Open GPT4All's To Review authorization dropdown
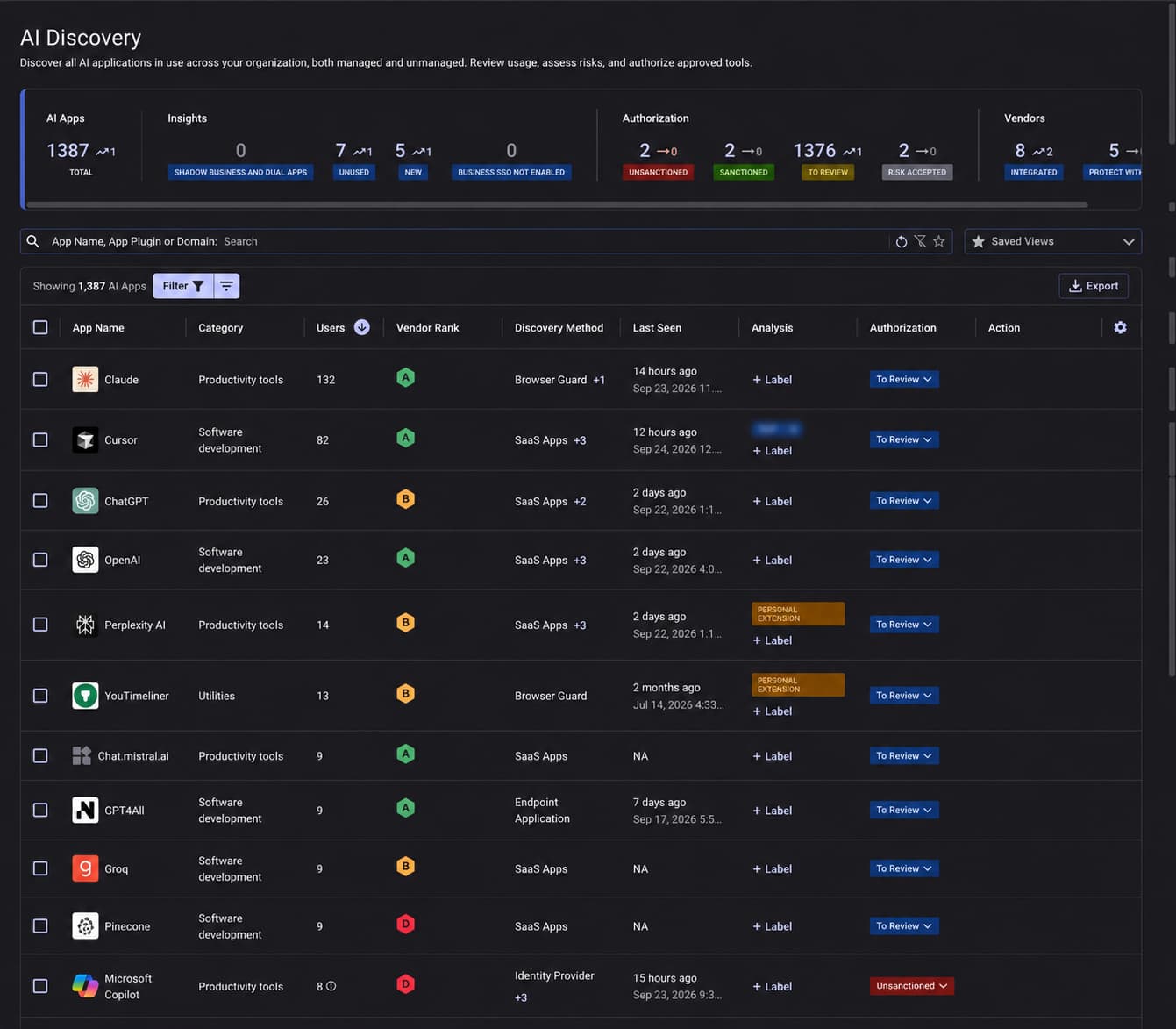This screenshot has width=1176, height=1029. (904, 810)
